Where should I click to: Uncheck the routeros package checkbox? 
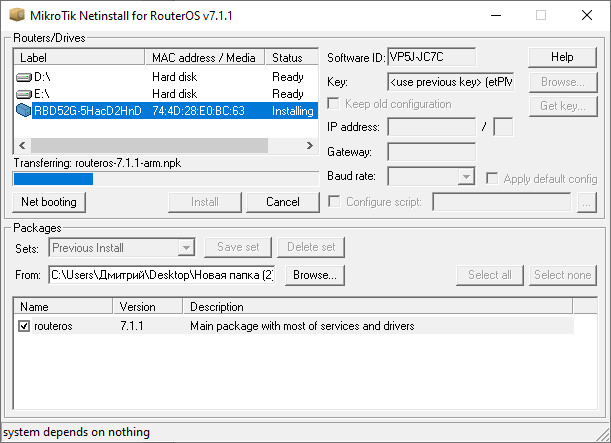(25, 326)
